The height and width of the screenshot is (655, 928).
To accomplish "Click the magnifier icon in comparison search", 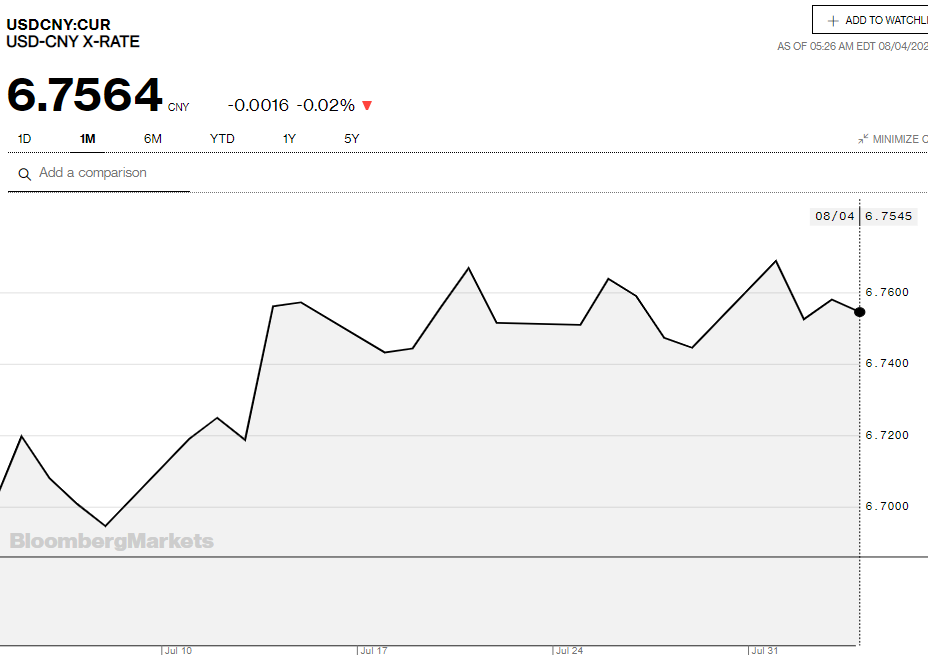I will point(24,174).
